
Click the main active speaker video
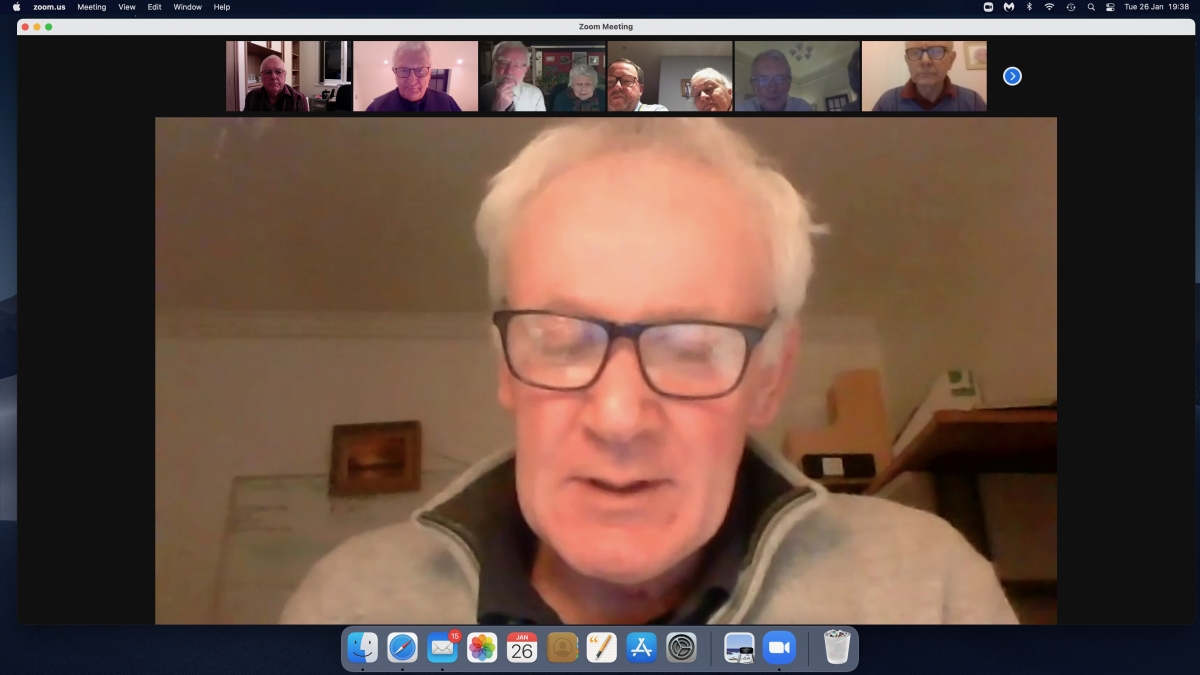[606, 370]
